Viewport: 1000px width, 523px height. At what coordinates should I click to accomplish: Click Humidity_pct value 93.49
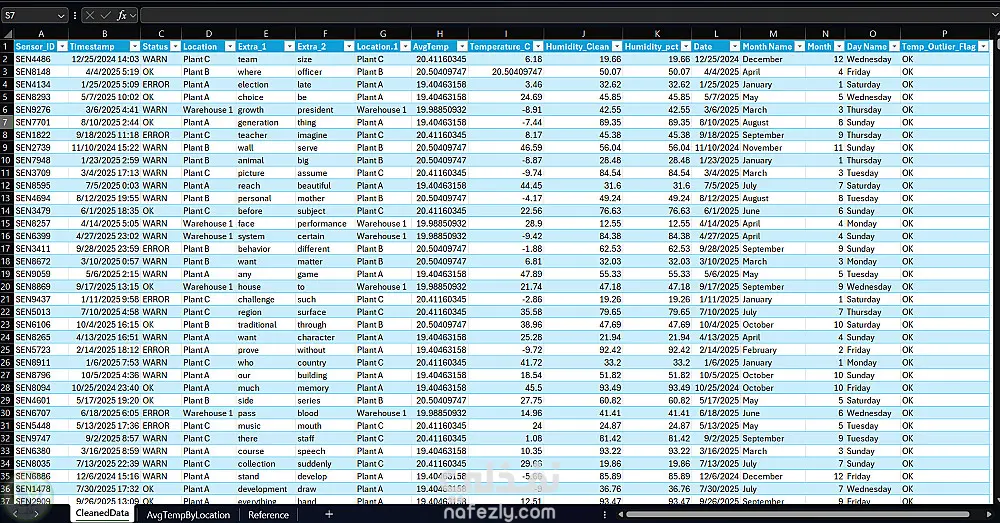pyautogui.click(x=658, y=388)
